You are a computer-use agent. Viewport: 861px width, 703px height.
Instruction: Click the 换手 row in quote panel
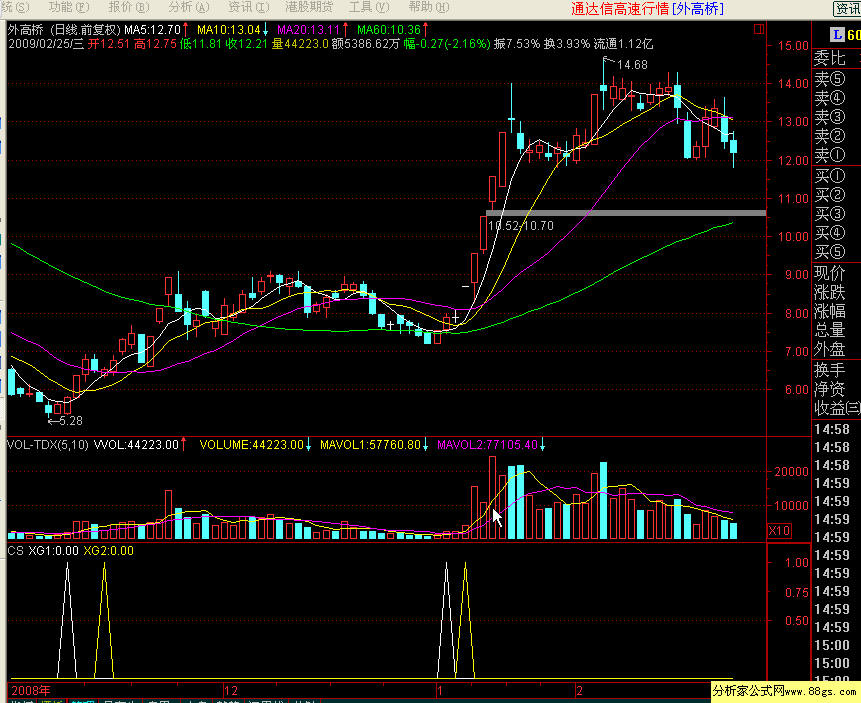836,370
